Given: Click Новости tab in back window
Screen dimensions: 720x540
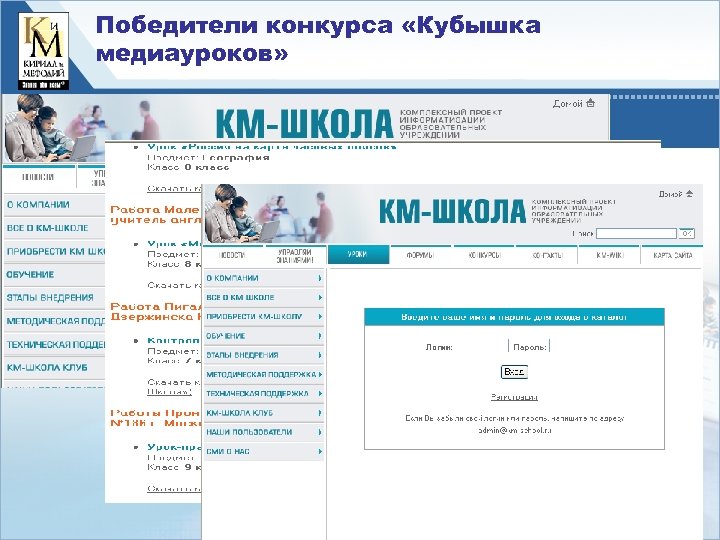Looking at the screenshot, I should (x=39, y=177).
